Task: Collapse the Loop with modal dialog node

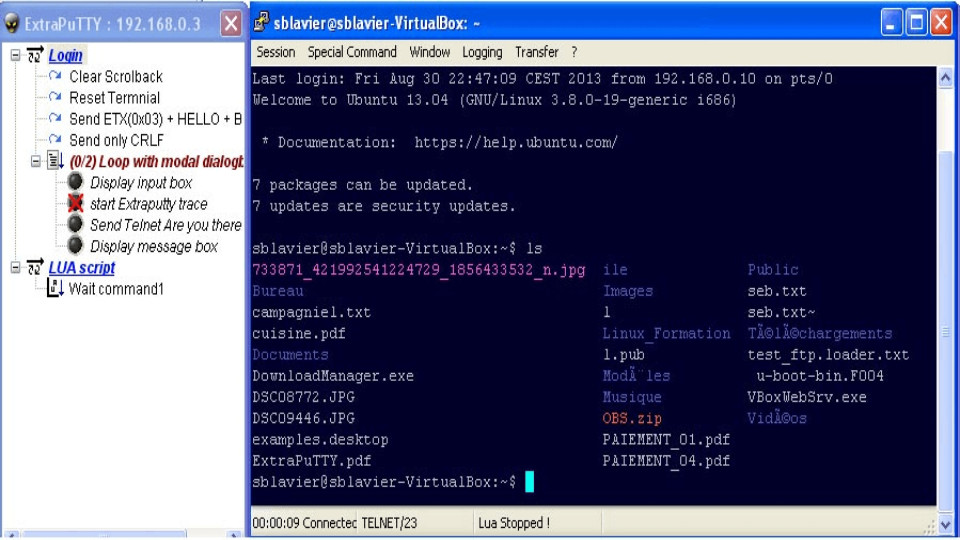Action: (x=36, y=161)
